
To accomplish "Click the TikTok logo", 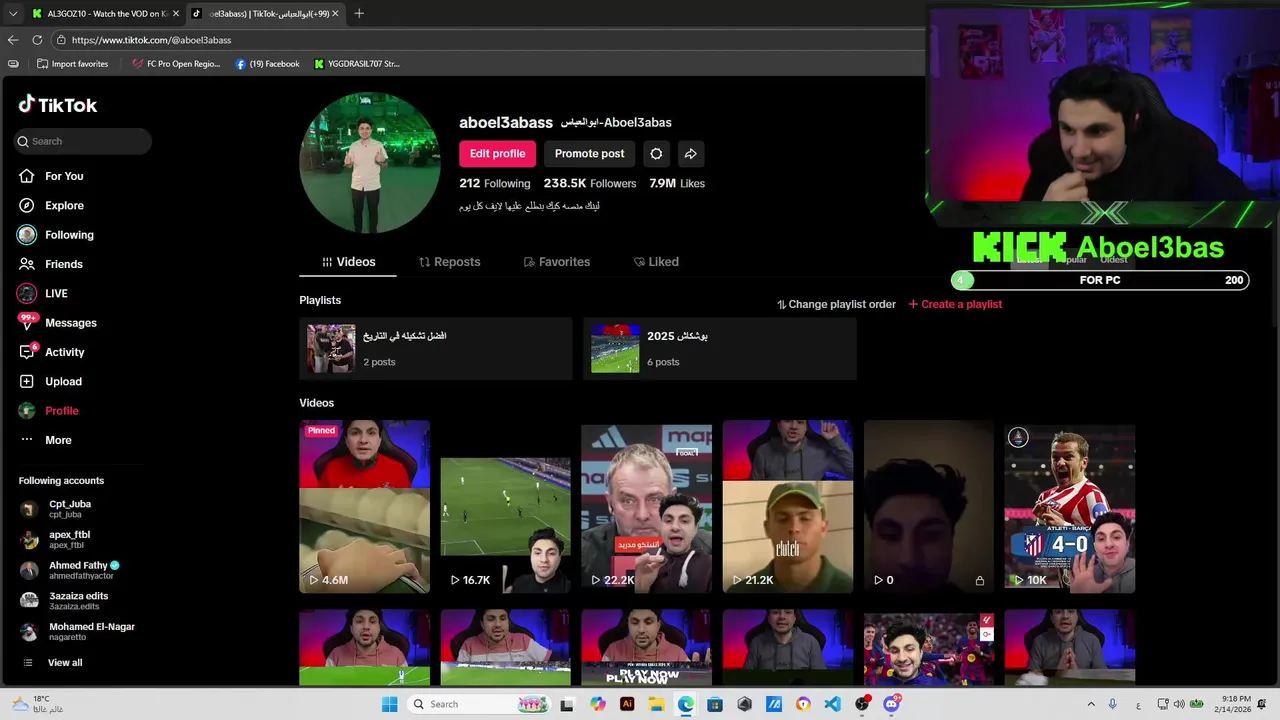I will coord(57,105).
